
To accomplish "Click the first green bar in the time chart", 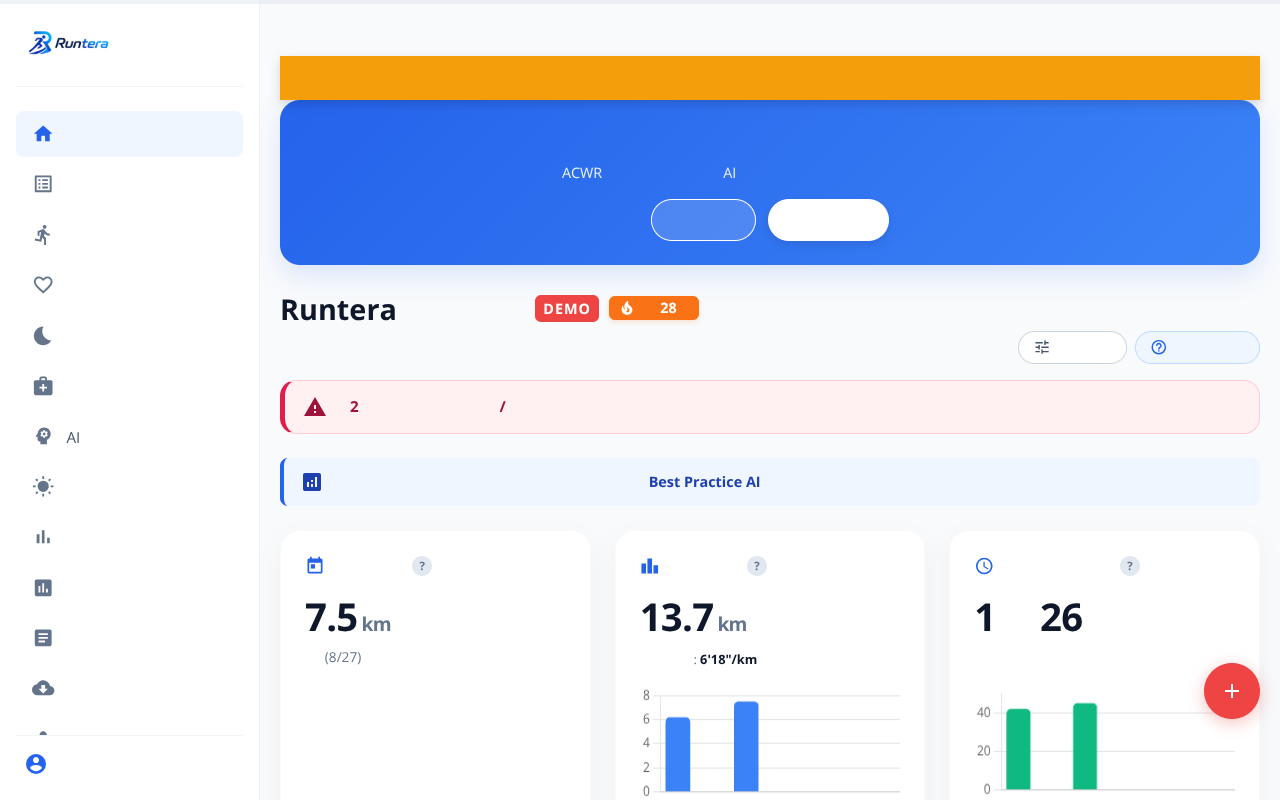I will pos(1018,749).
